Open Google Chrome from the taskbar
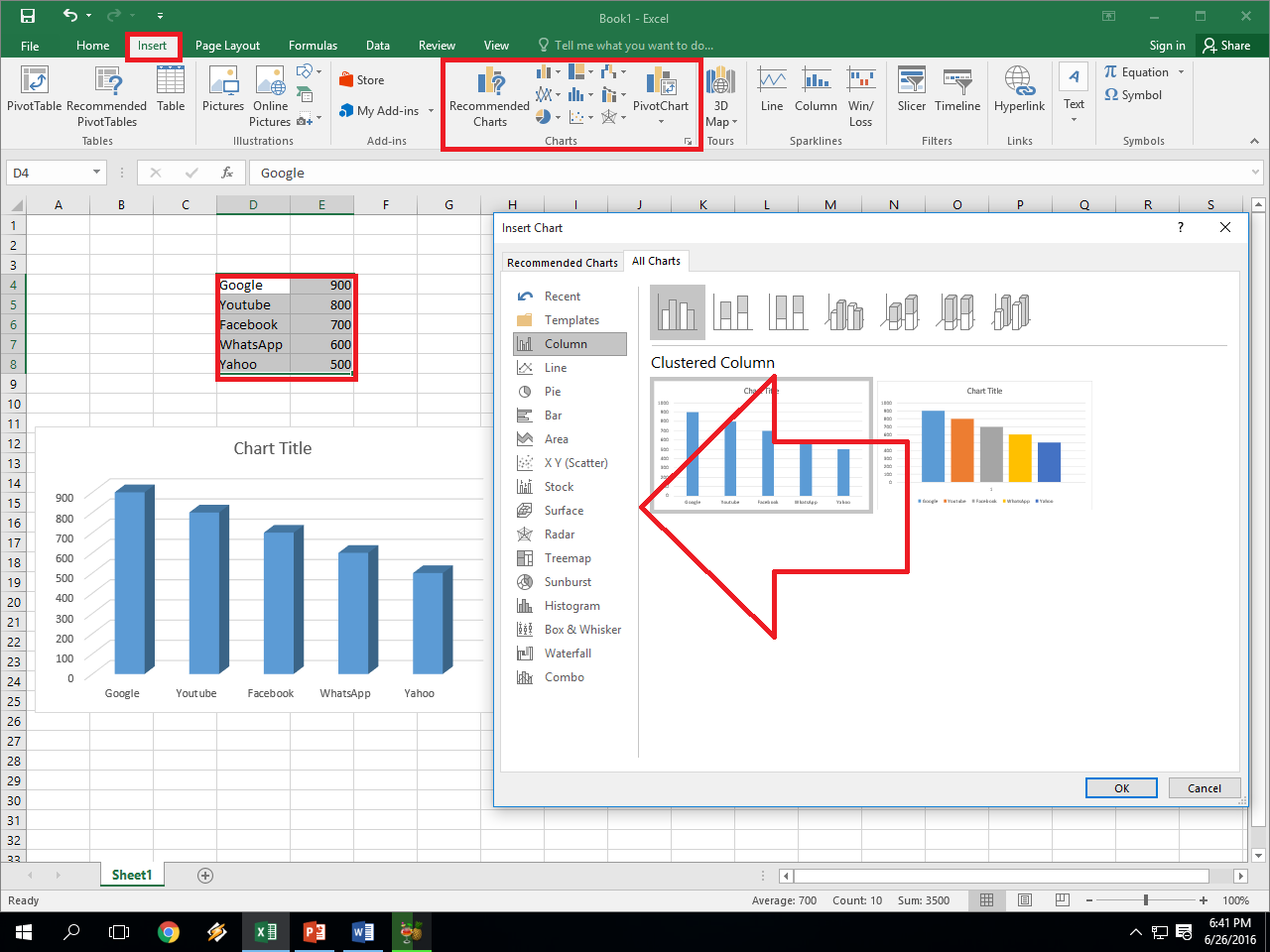 (x=169, y=932)
